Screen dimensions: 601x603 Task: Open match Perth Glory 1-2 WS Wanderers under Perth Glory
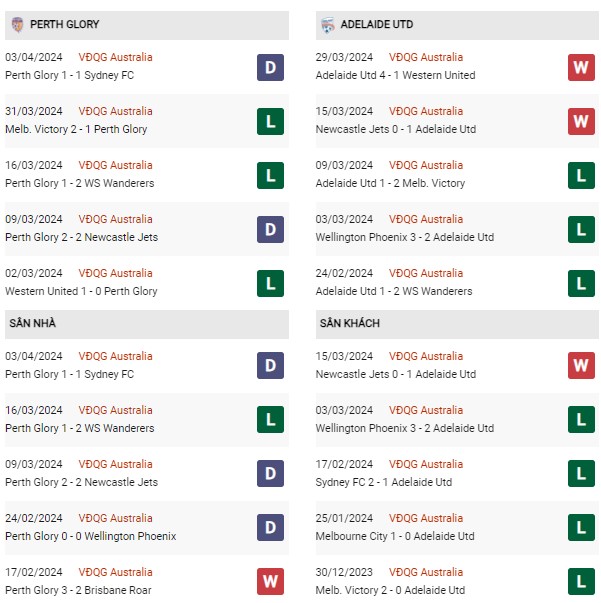pos(80,183)
